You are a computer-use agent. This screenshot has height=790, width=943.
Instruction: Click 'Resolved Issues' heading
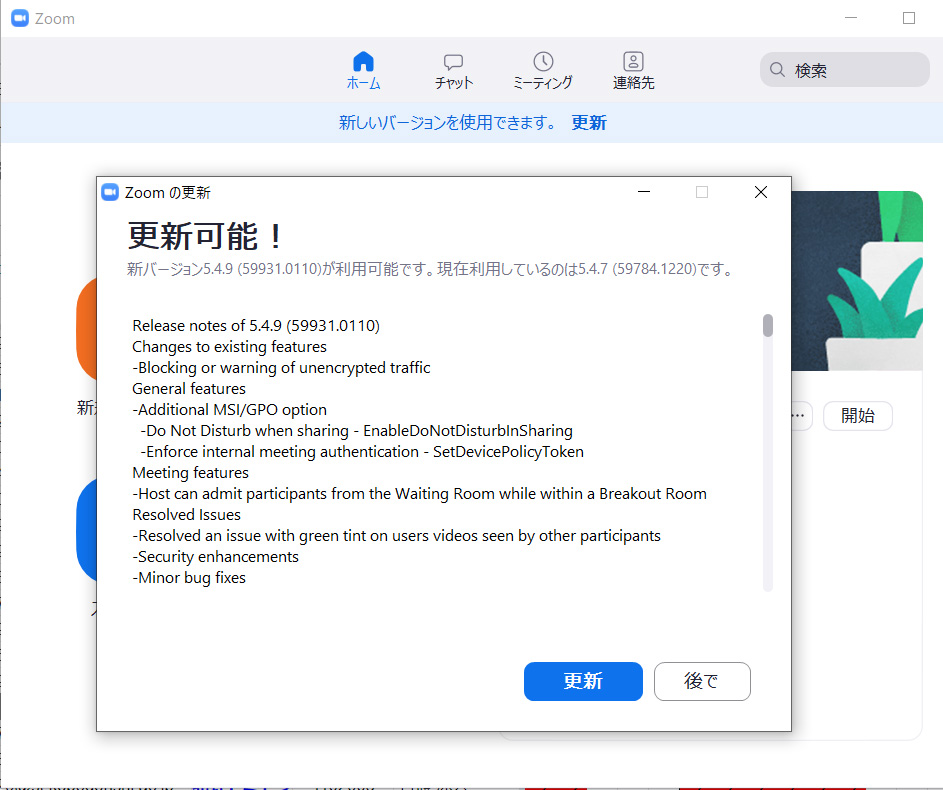[x=186, y=515]
